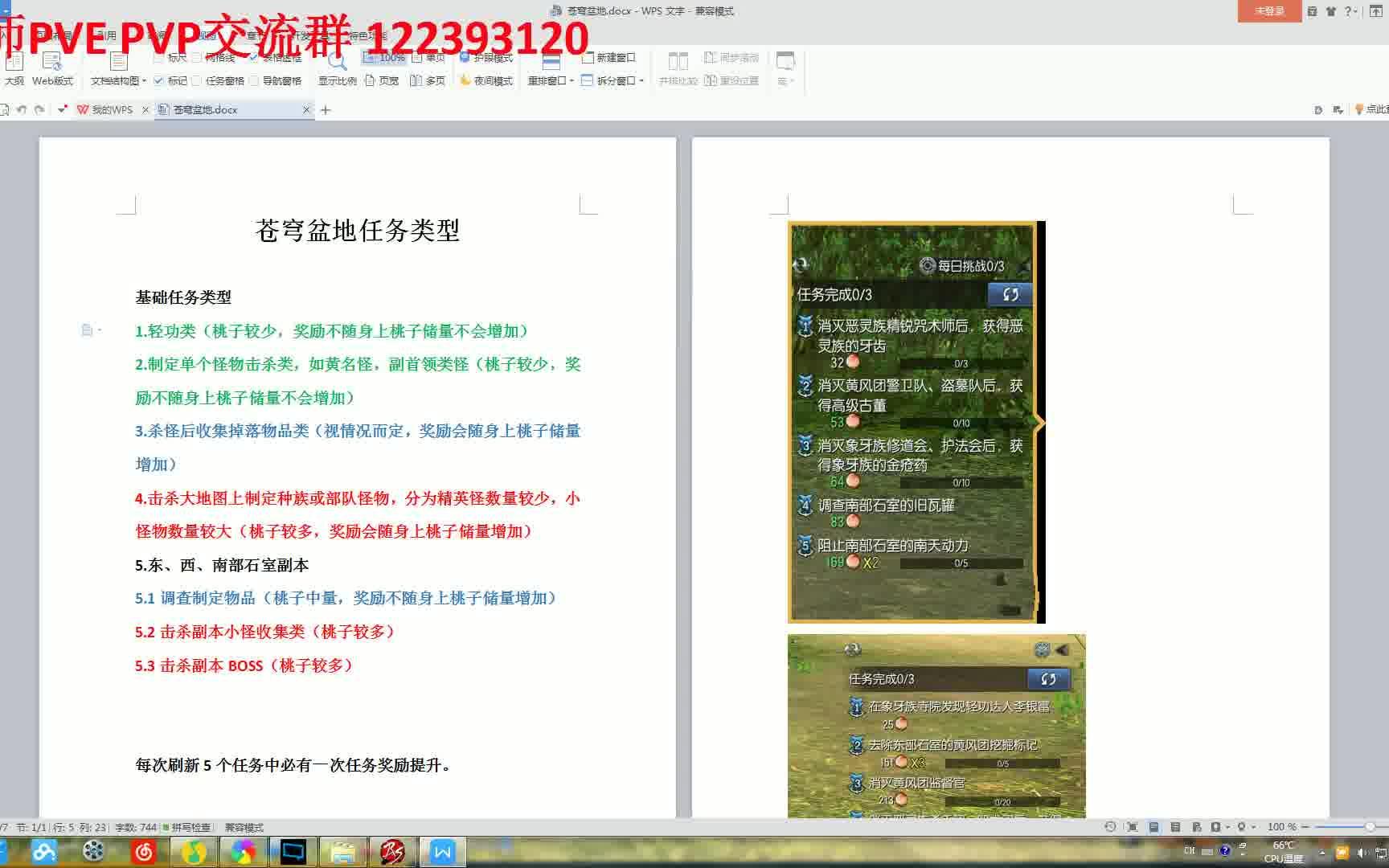
Task: Click the 字数: 744 word count
Action: point(136,827)
